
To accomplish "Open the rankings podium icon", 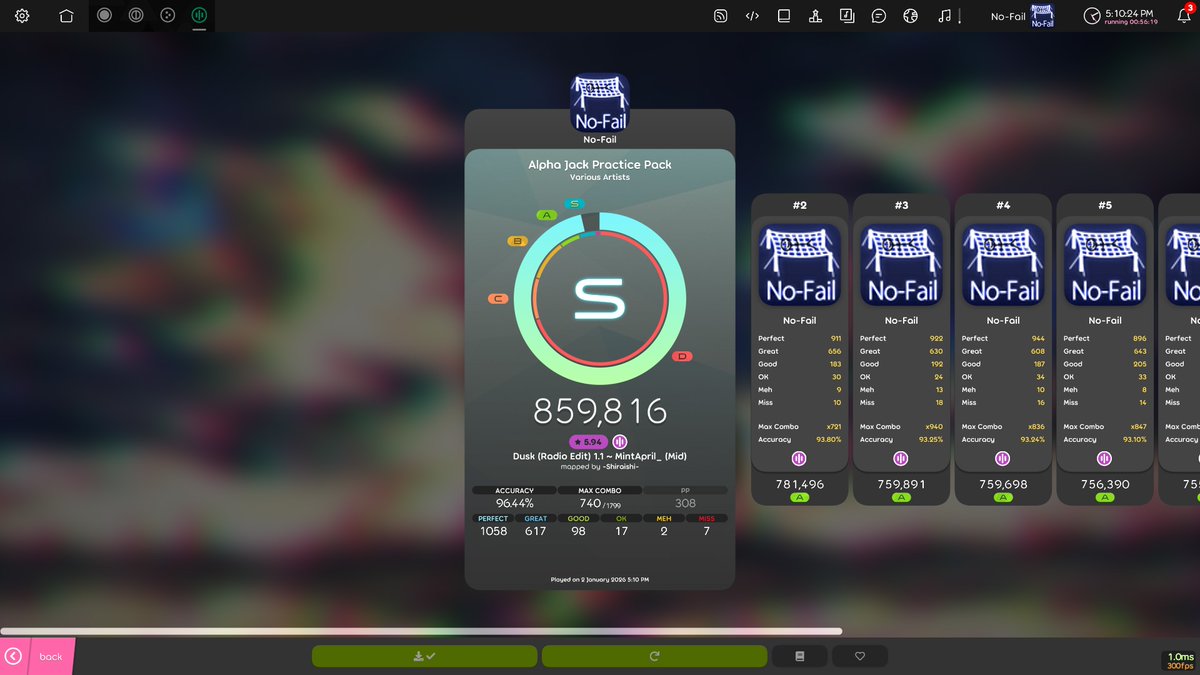I will click(815, 16).
